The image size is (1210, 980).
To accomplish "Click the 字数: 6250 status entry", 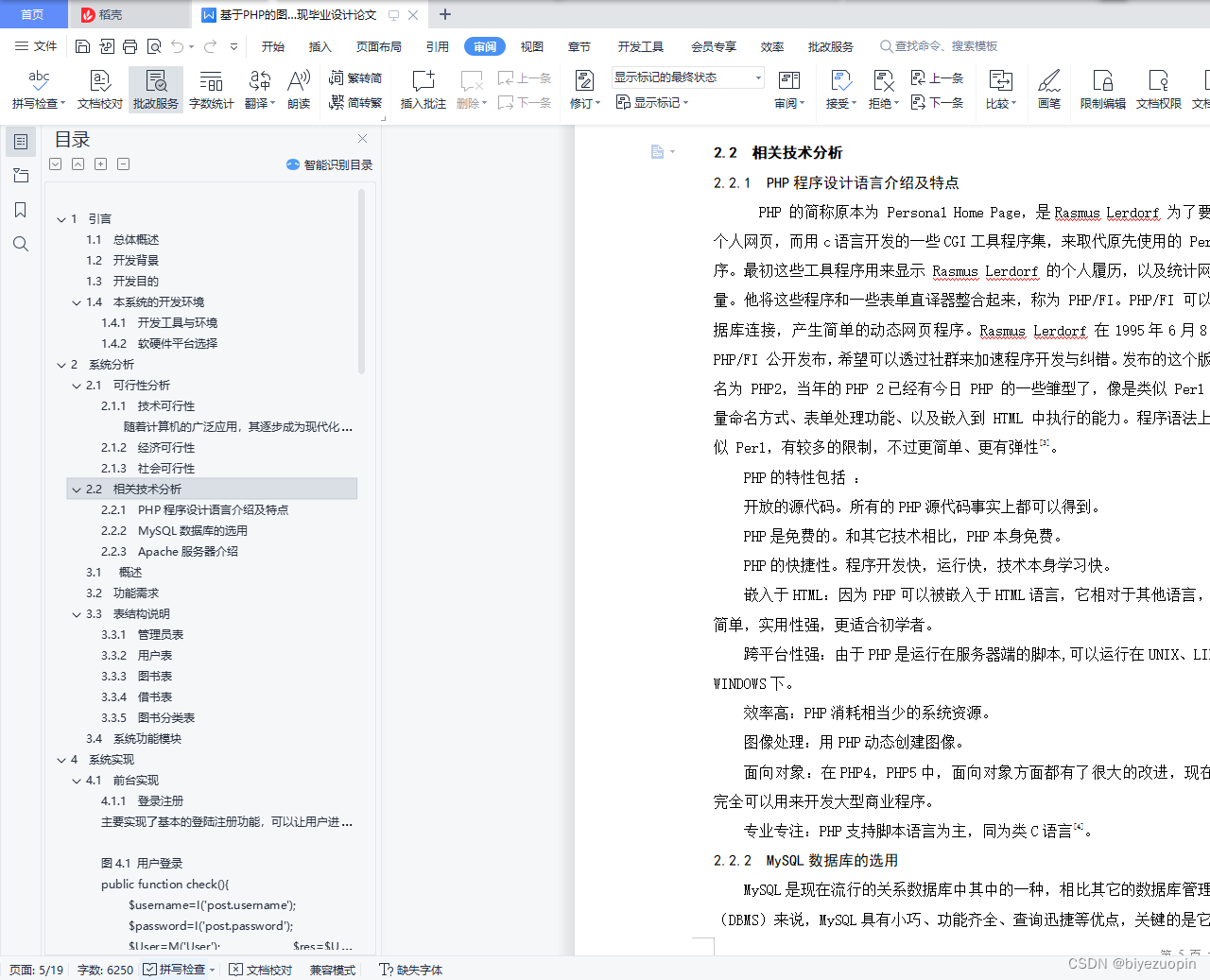I will (105, 970).
